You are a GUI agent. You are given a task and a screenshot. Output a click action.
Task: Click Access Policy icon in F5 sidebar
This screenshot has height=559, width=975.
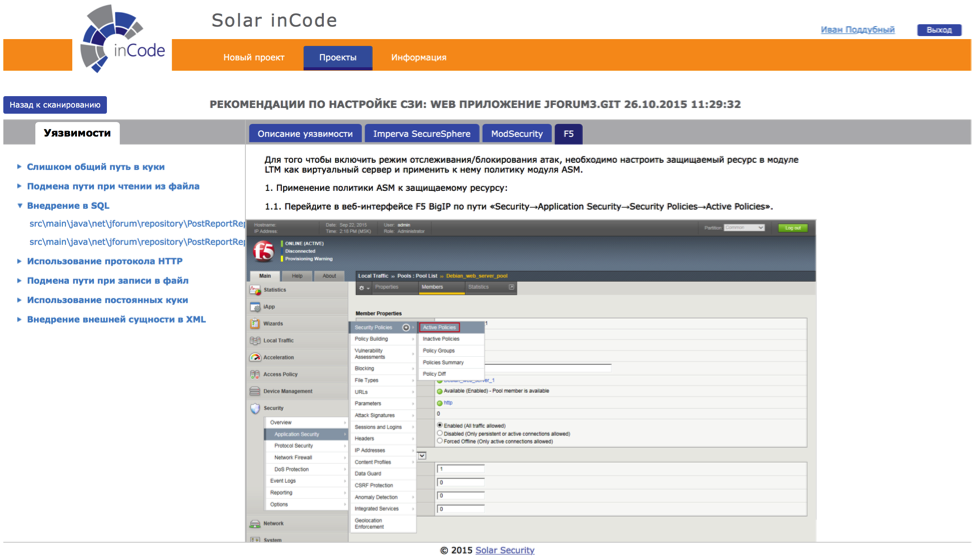[255, 374]
